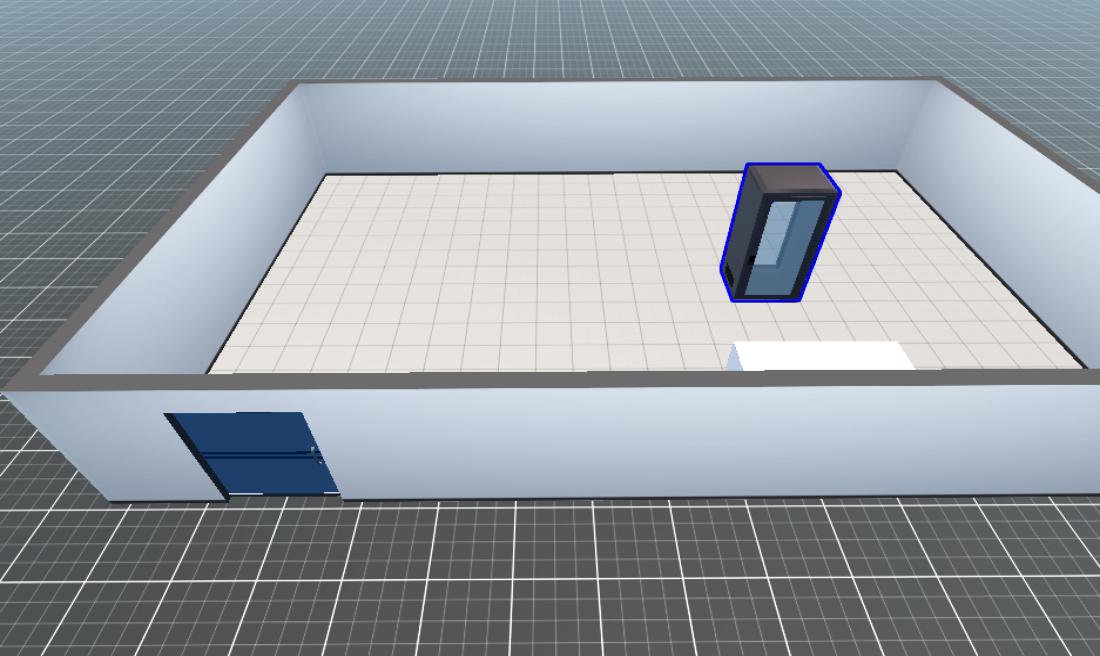The image size is (1100, 656).
Task: Click the front wall exterior right of the door
Action: pyautogui.click(x=700, y=440)
